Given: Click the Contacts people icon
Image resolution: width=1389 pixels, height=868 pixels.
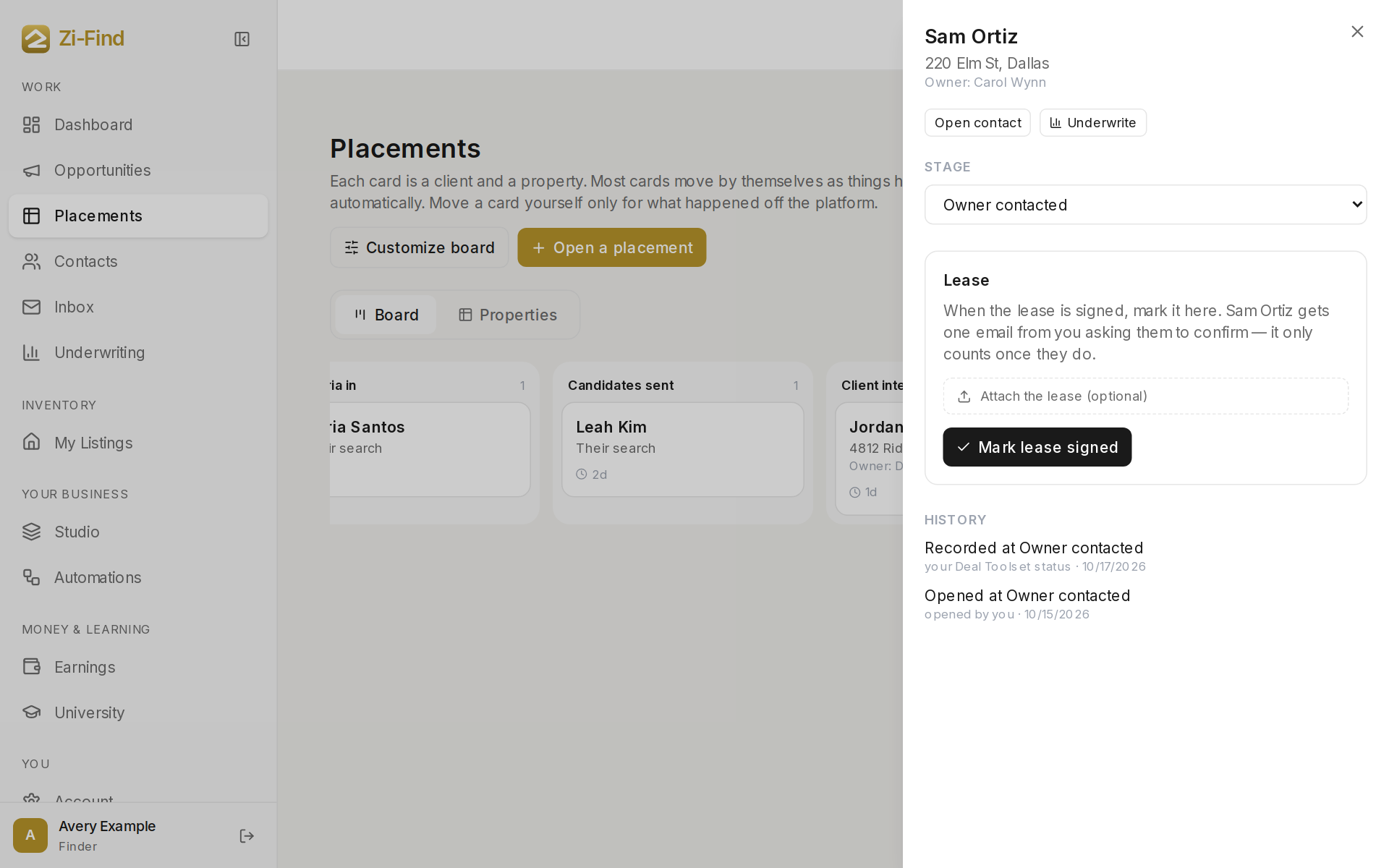Looking at the screenshot, I should pyautogui.click(x=31, y=261).
